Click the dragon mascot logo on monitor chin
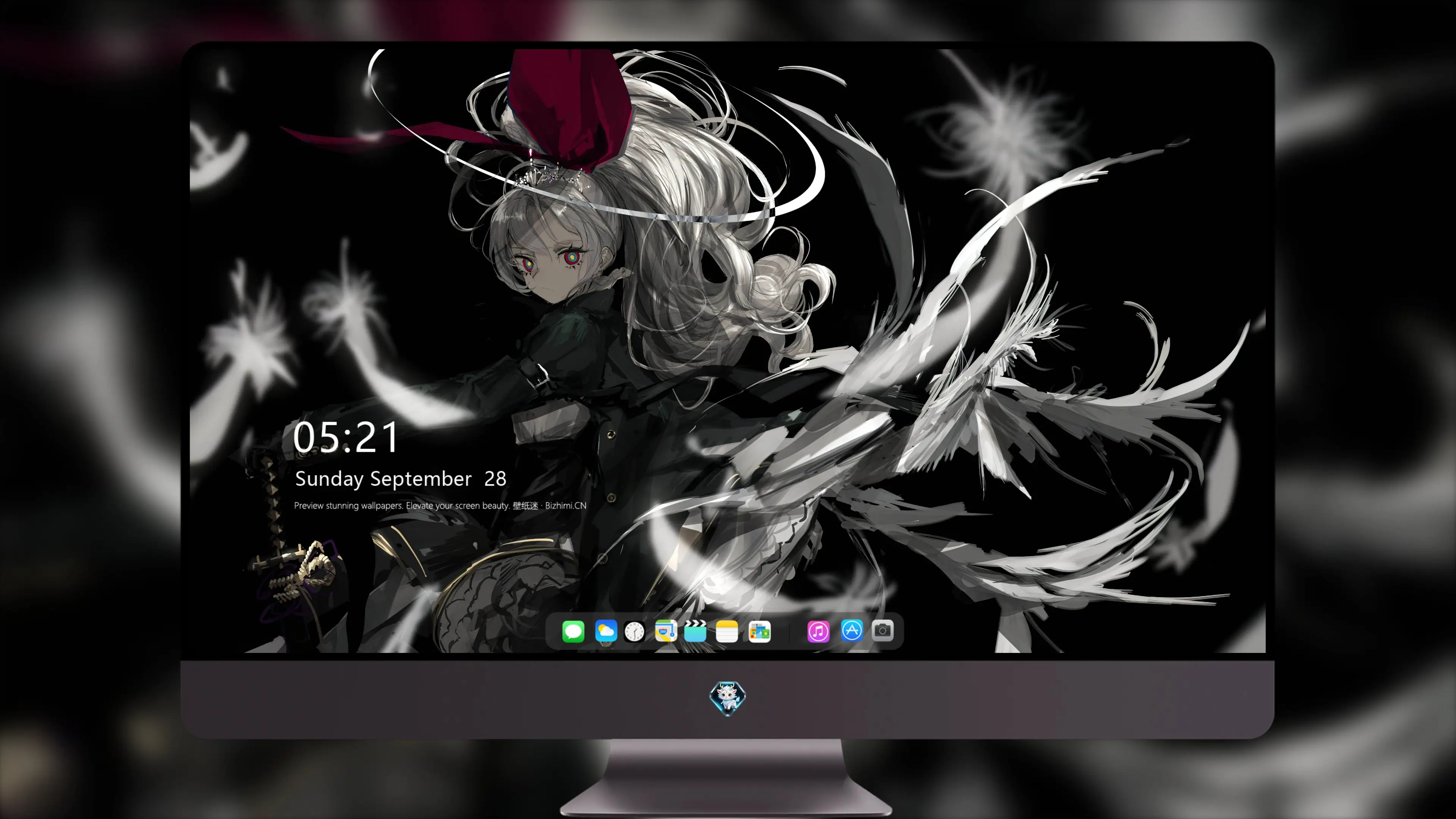Screen dimensions: 1456x819 (x=728, y=698)
